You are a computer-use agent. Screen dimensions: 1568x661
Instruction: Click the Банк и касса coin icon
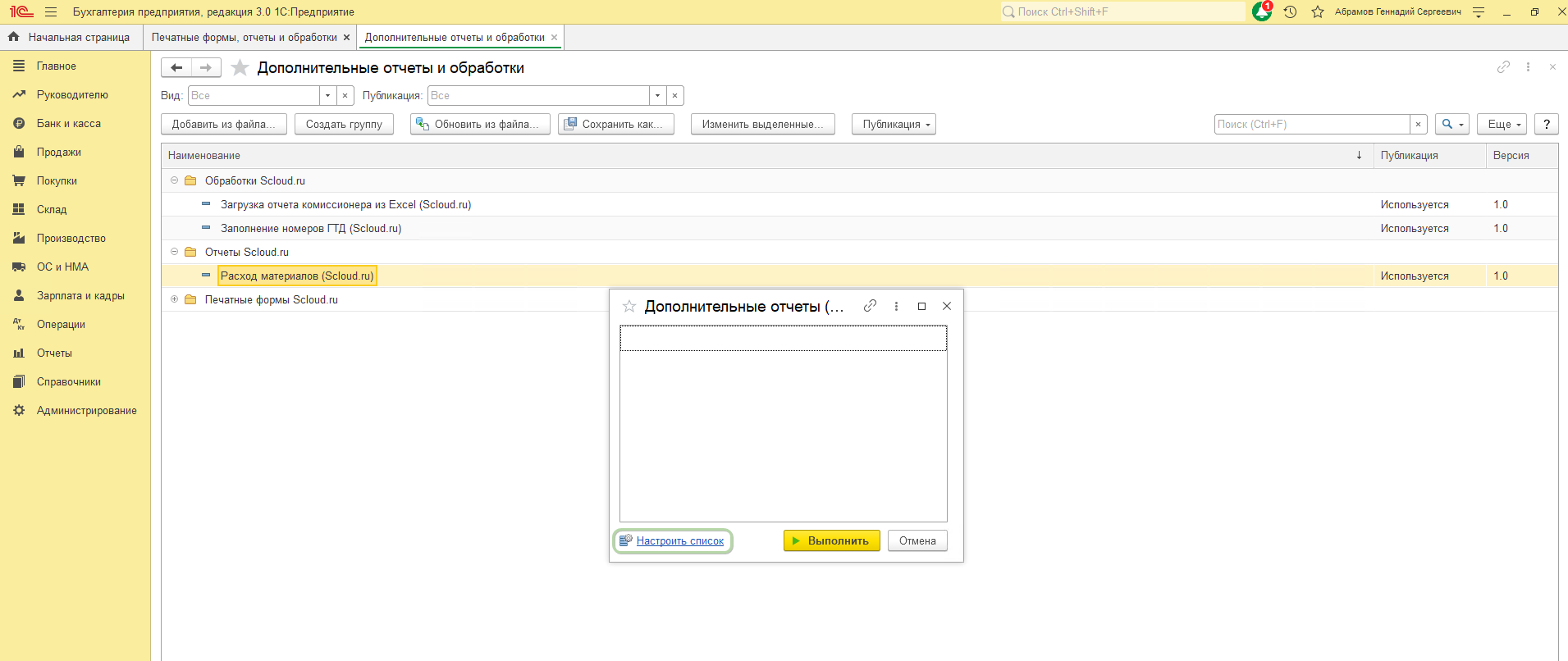point(19,123)
